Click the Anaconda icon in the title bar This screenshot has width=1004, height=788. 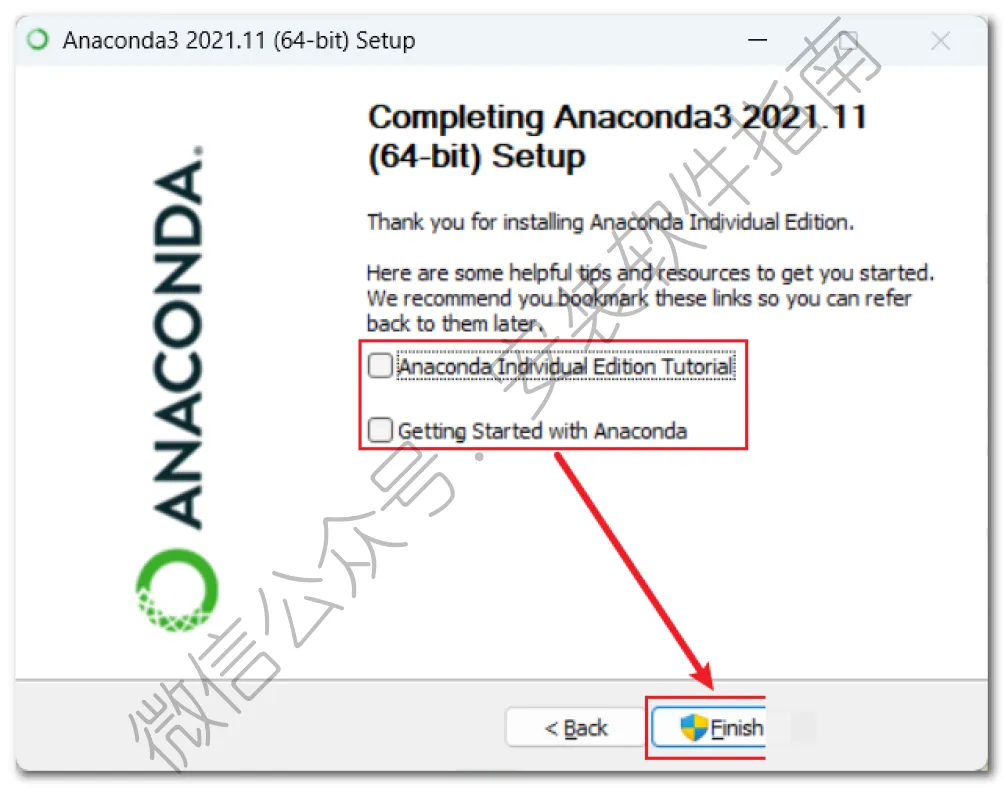coord(38,40)
